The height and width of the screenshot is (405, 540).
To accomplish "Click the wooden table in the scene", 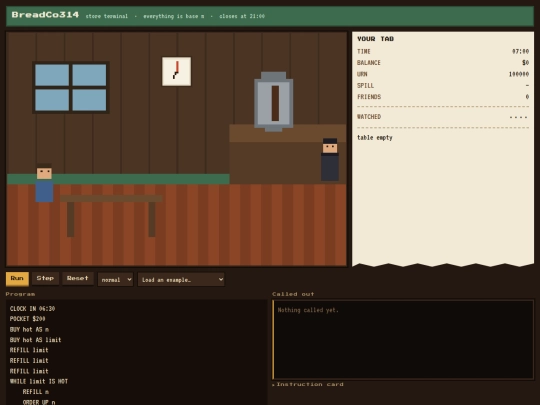I will tap(111, 215).
